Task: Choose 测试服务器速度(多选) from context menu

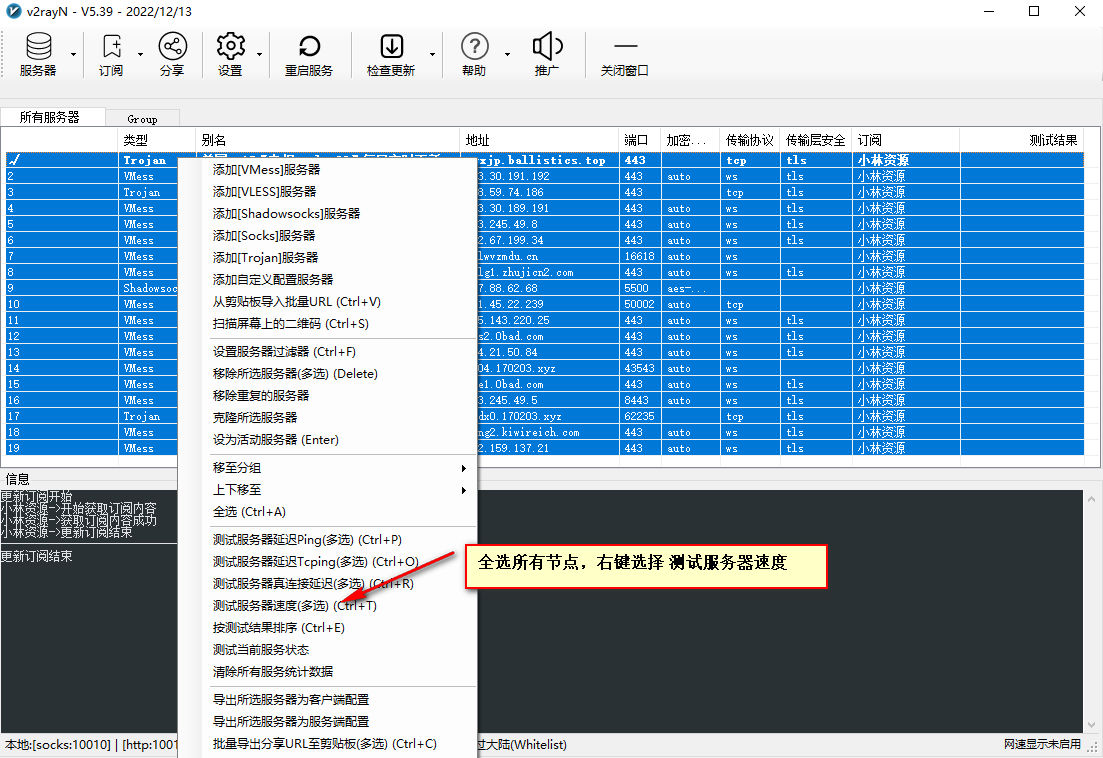Action: click(x=294, y=606)
